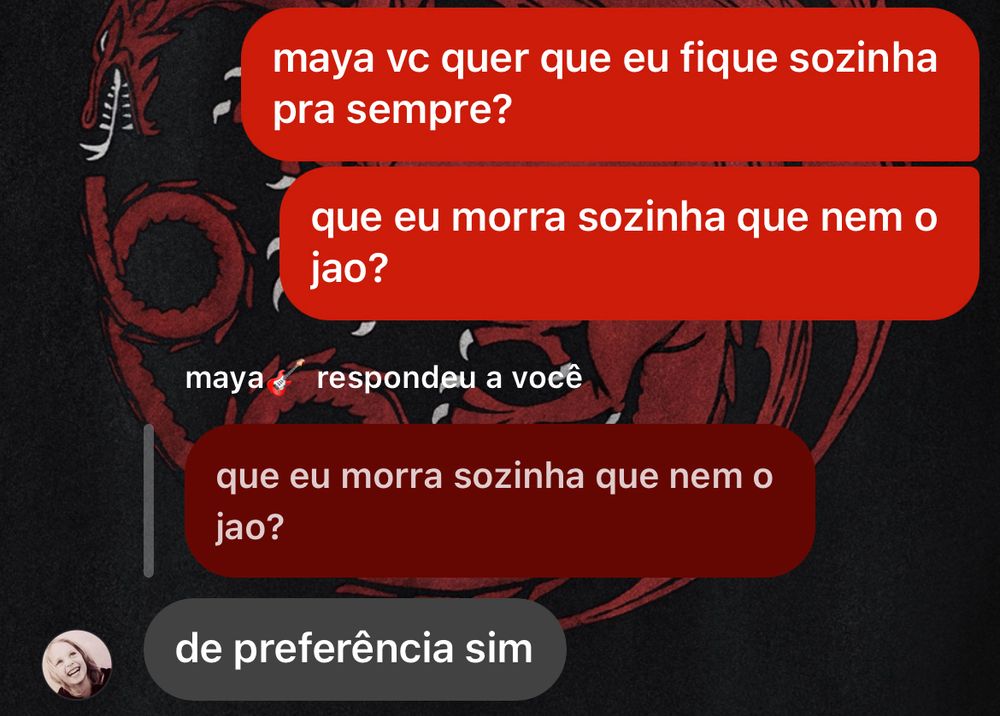Viewport: 1000px width, 716px height.
Task: Tap the quoted reply 'que eu morra sozinha'
Action: pyautogui.click(x=499, y=501)
